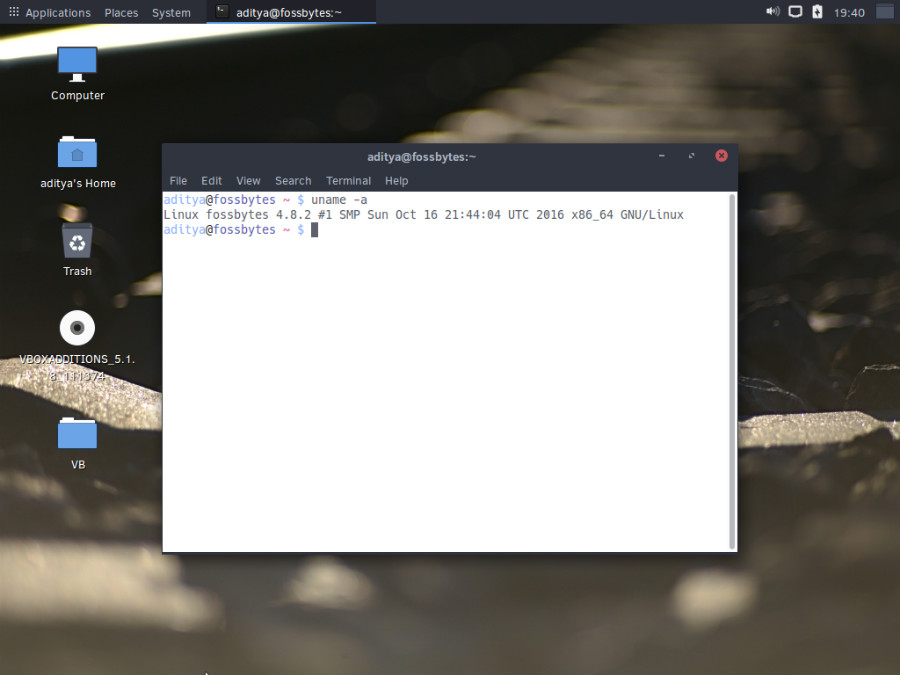Click the terminal vertical scrollbar
Image resolution: width=900 pixels, height=675 pixels.
click(732, 370)
